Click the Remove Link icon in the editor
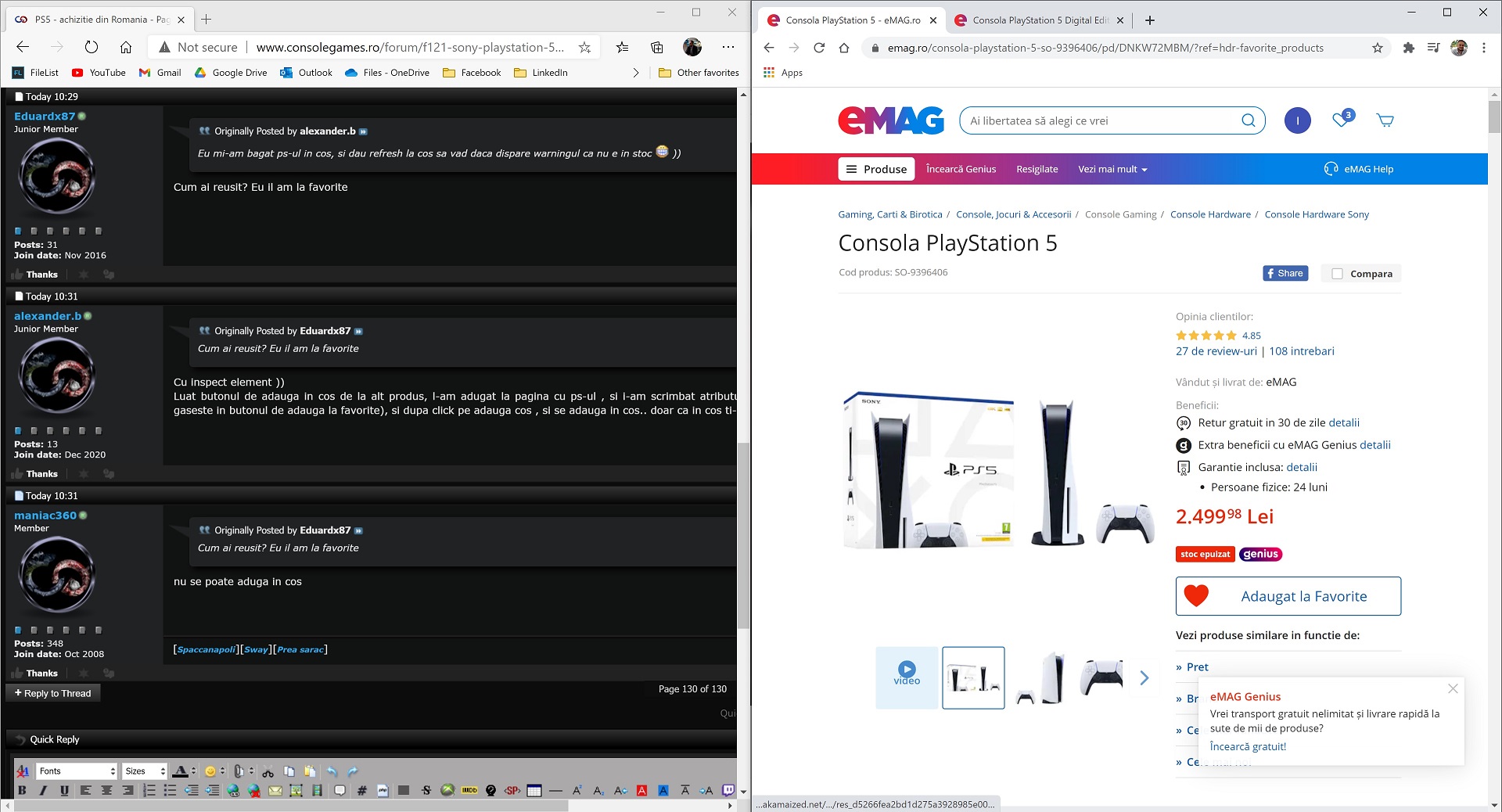 (x=254, y=791)
